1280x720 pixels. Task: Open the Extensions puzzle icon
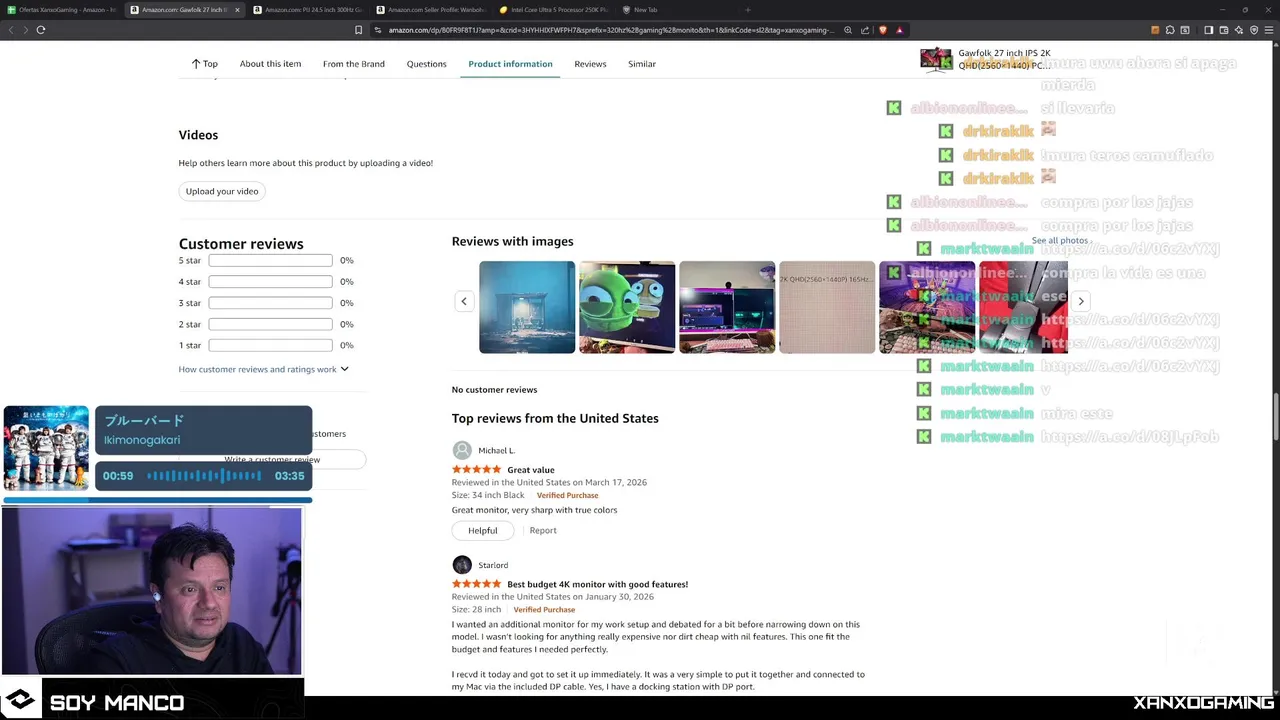pos(1170,30)
